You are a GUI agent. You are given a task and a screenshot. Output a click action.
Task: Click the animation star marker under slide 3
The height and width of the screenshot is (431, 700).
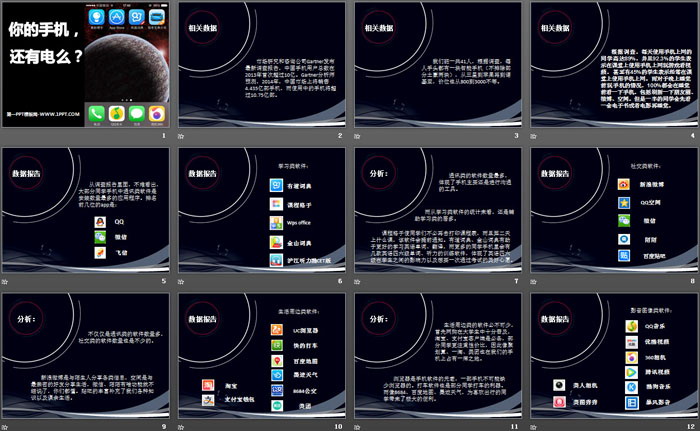(x=357, y=135)
